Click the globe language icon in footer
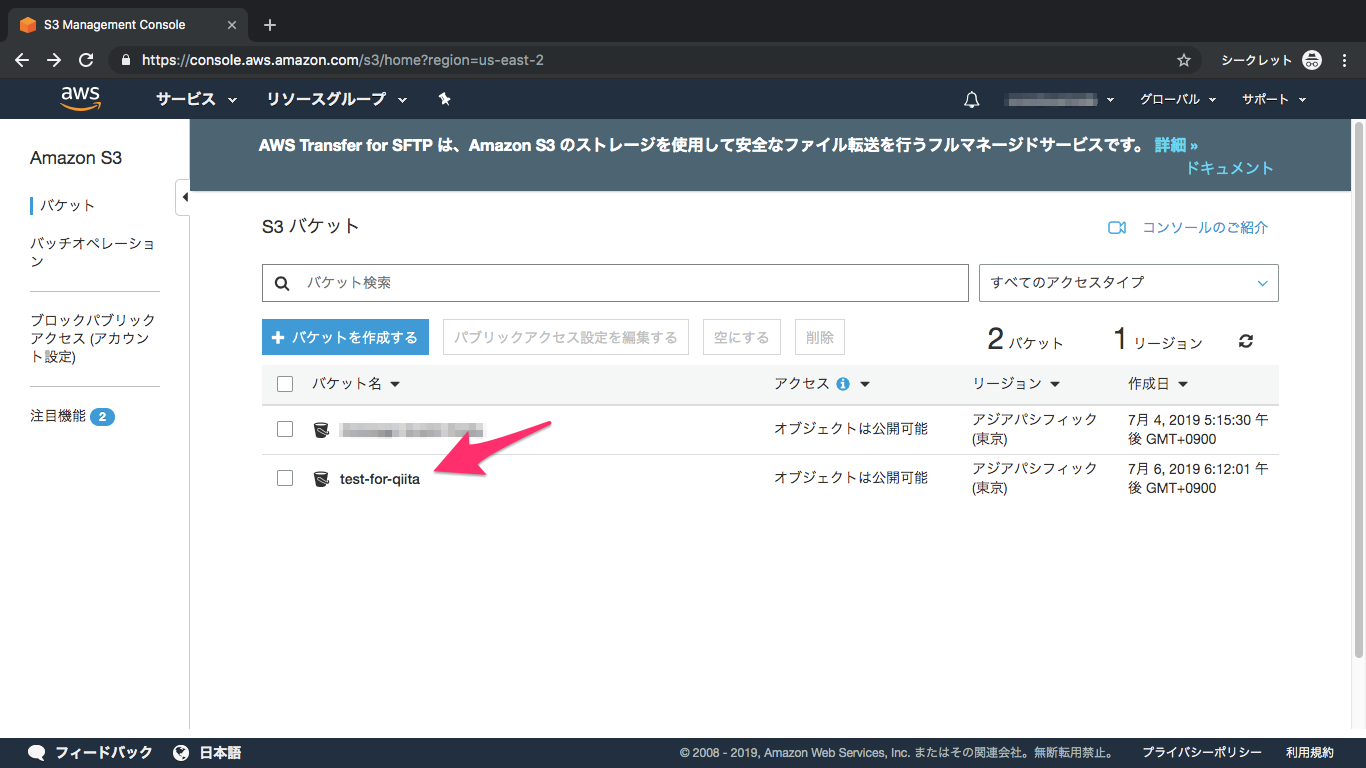 (x=181, y=753)
